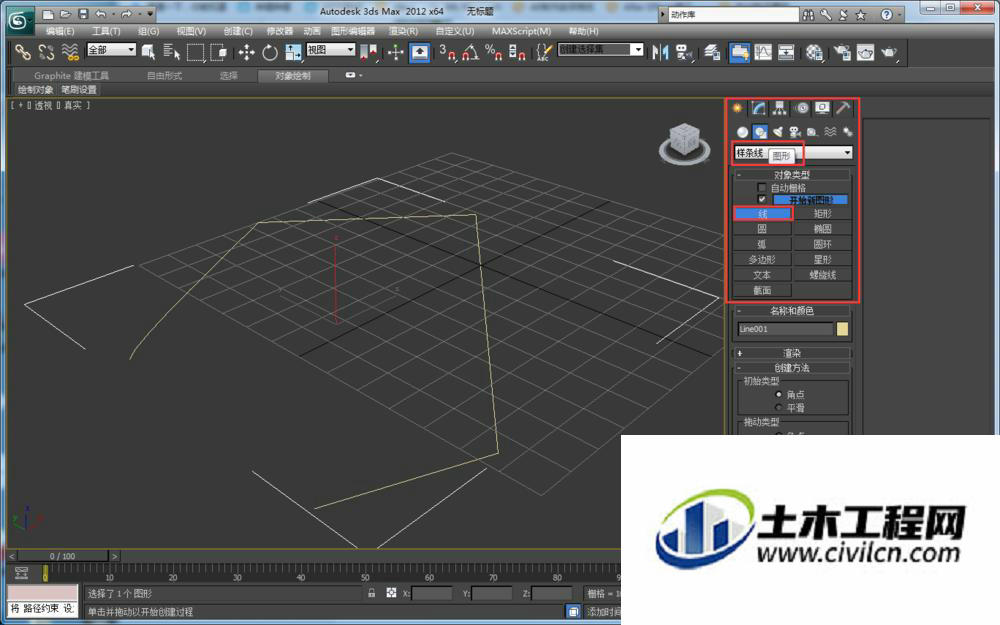This screenshot has height=625, width=1000.
Task: Toggle the 3D Snaps magnet icon
Action: coord(447,52)
